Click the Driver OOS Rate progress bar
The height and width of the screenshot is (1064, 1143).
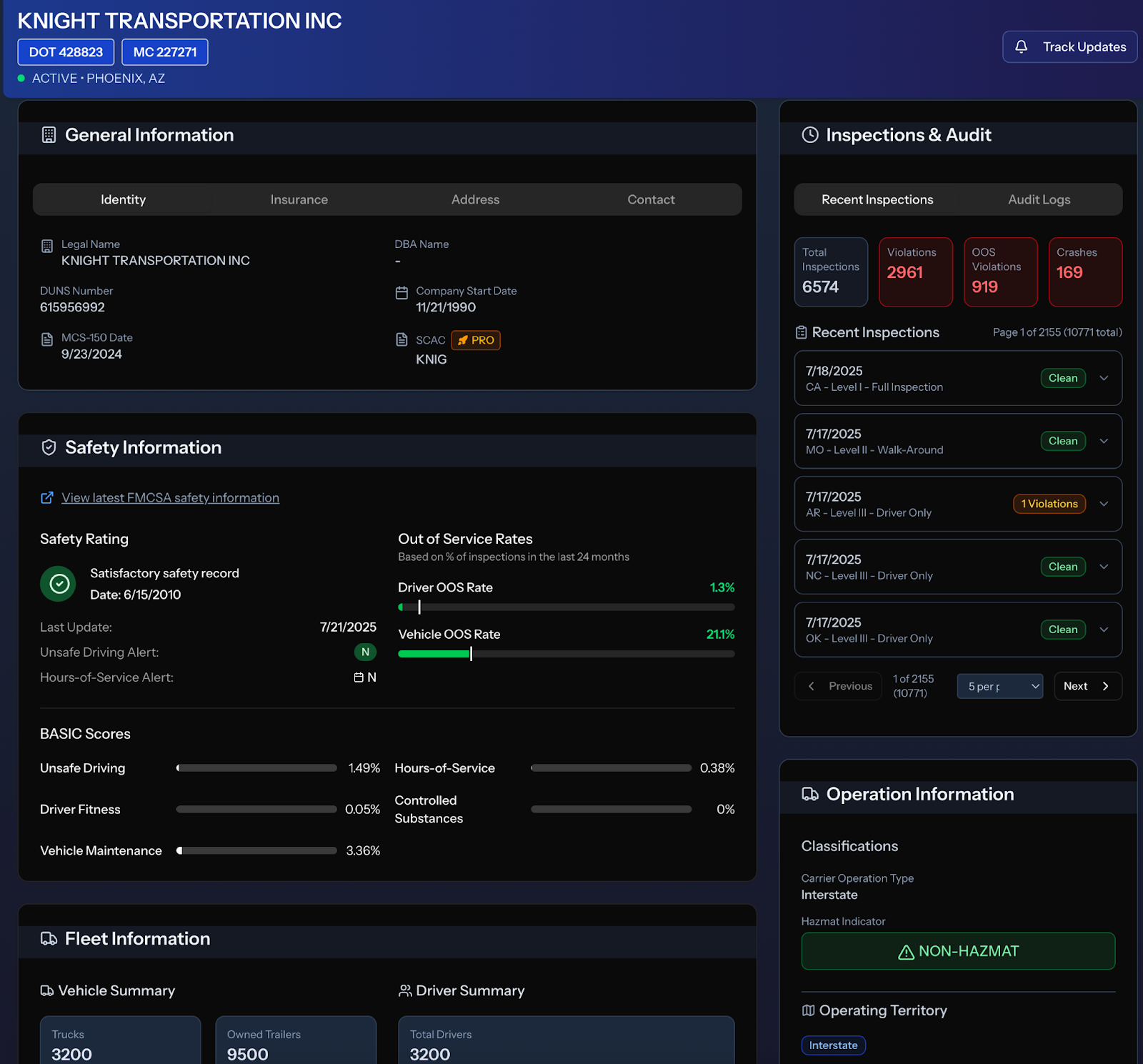(x=566, y=607)
